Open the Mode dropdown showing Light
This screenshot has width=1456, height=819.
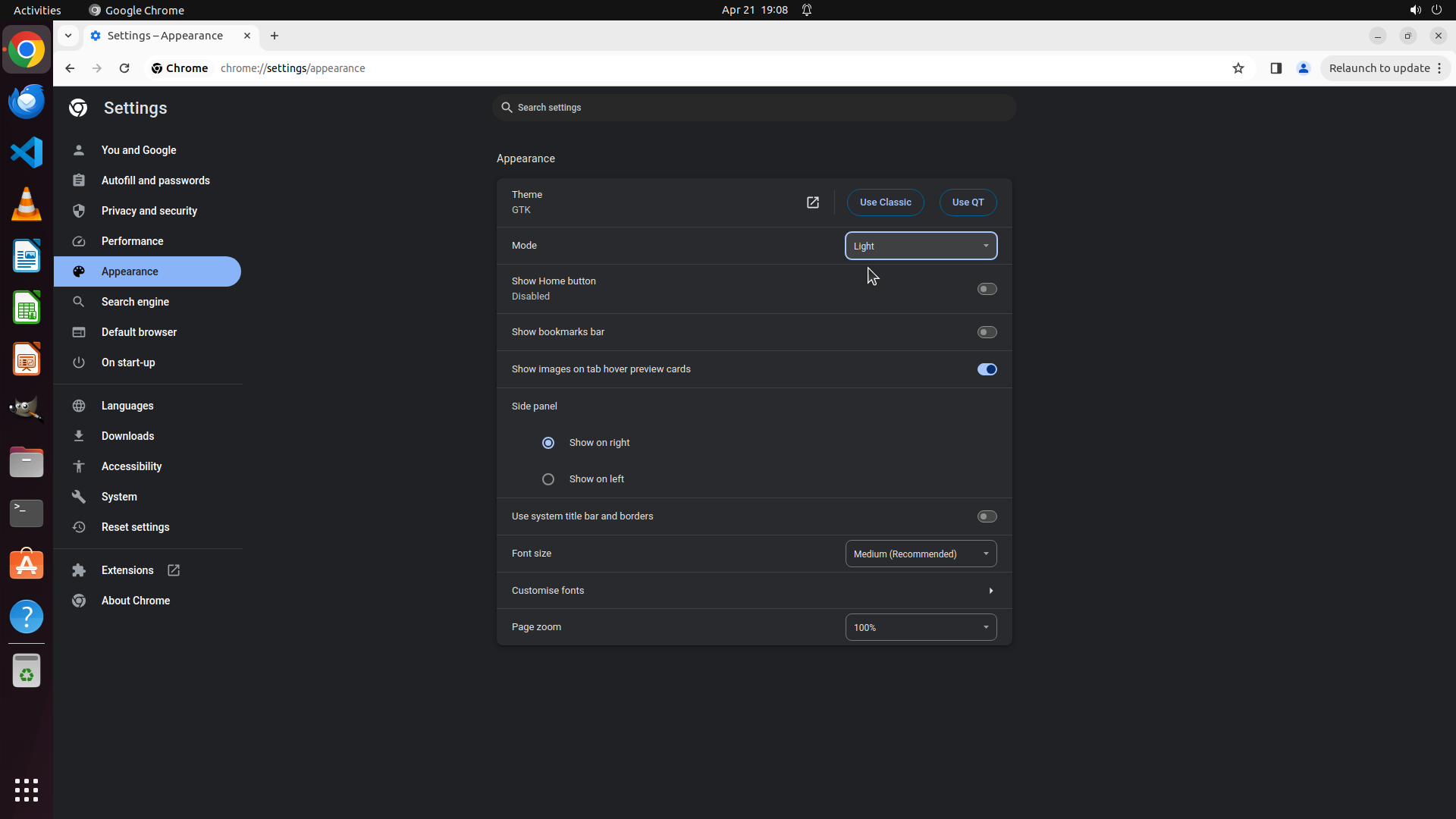[x=921, y=246]
